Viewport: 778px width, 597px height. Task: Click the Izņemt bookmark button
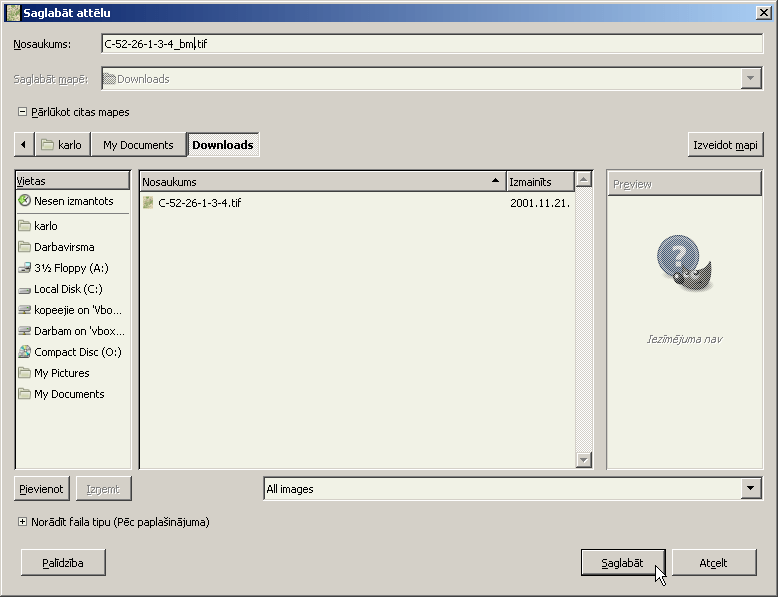coord(103,489)
